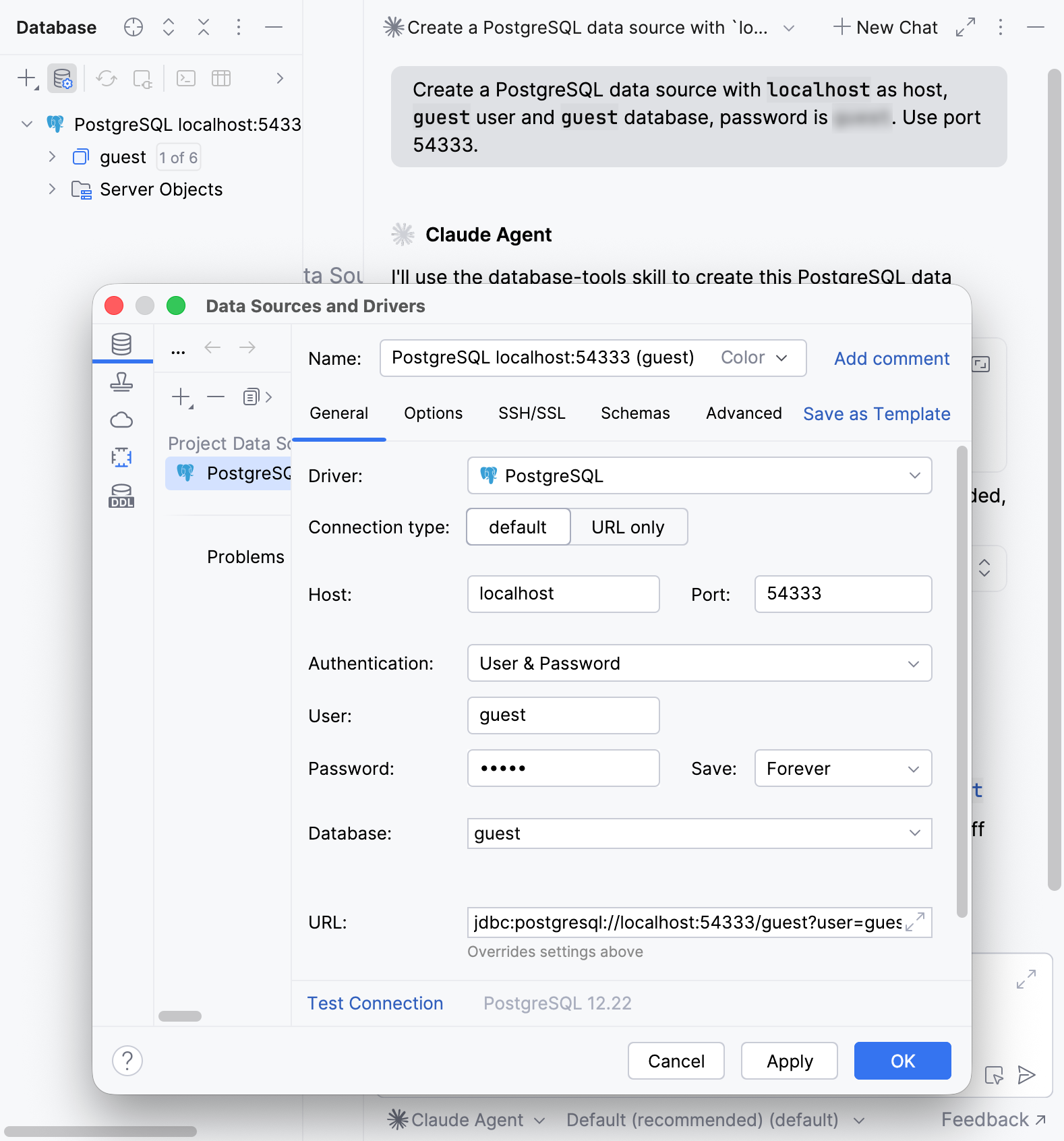Open the Color dropdown
The height and width of the screenshot is (1141, 1064).
(x=754, y=358)
